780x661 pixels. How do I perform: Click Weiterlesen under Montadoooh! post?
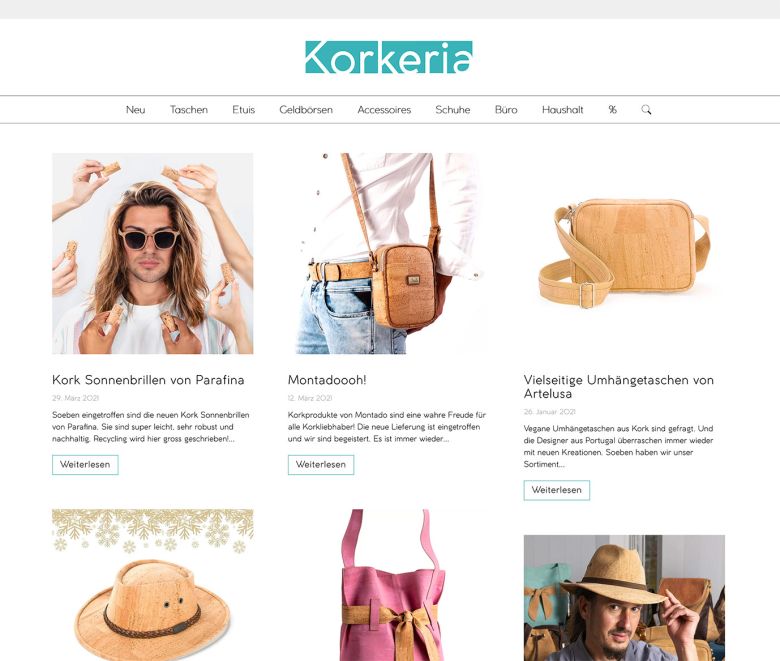point(321,465)
